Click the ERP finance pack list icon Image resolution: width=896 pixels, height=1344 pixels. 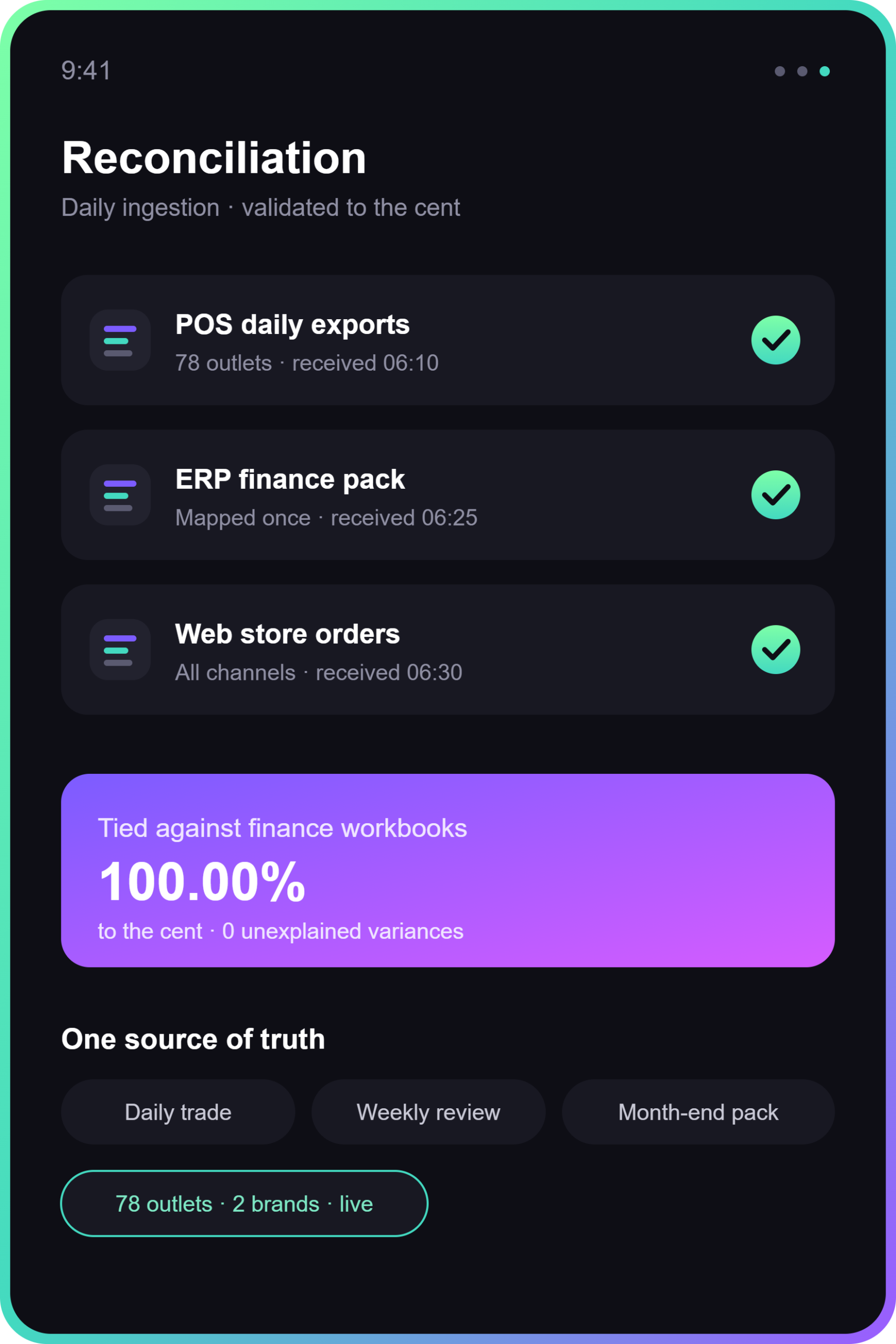(x=120, y=495)
